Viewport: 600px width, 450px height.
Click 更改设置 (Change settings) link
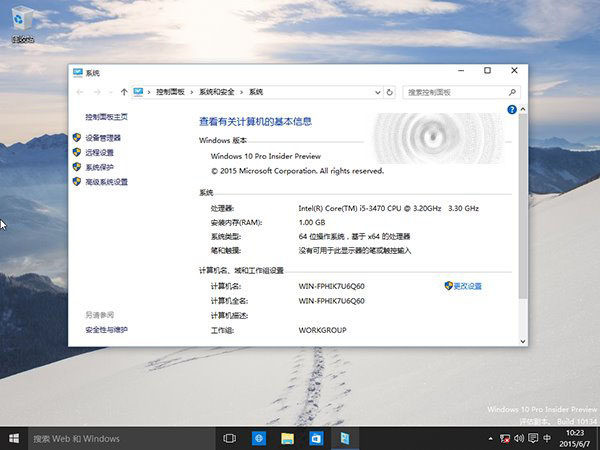(x=468, y=286)
